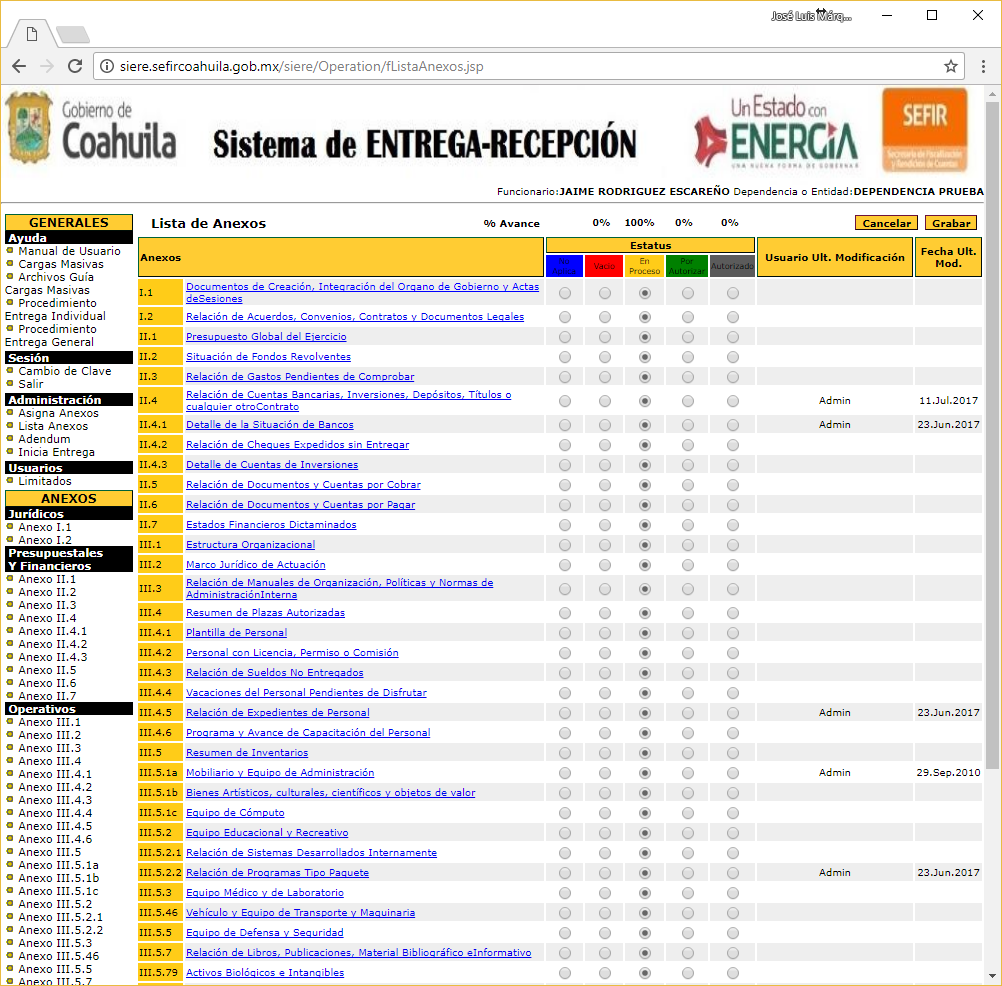Viewport: 1002px width, 986px height.
Task: Reload the page with the refresh icon
Action: tap(75, 66)
